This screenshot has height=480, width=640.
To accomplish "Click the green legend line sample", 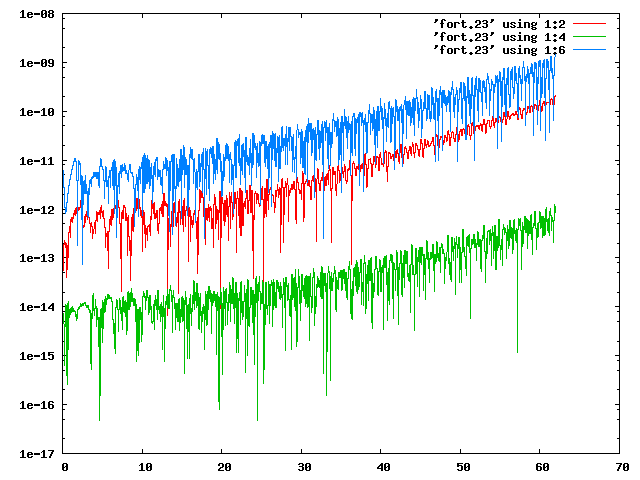I will [x=589, y=37].
